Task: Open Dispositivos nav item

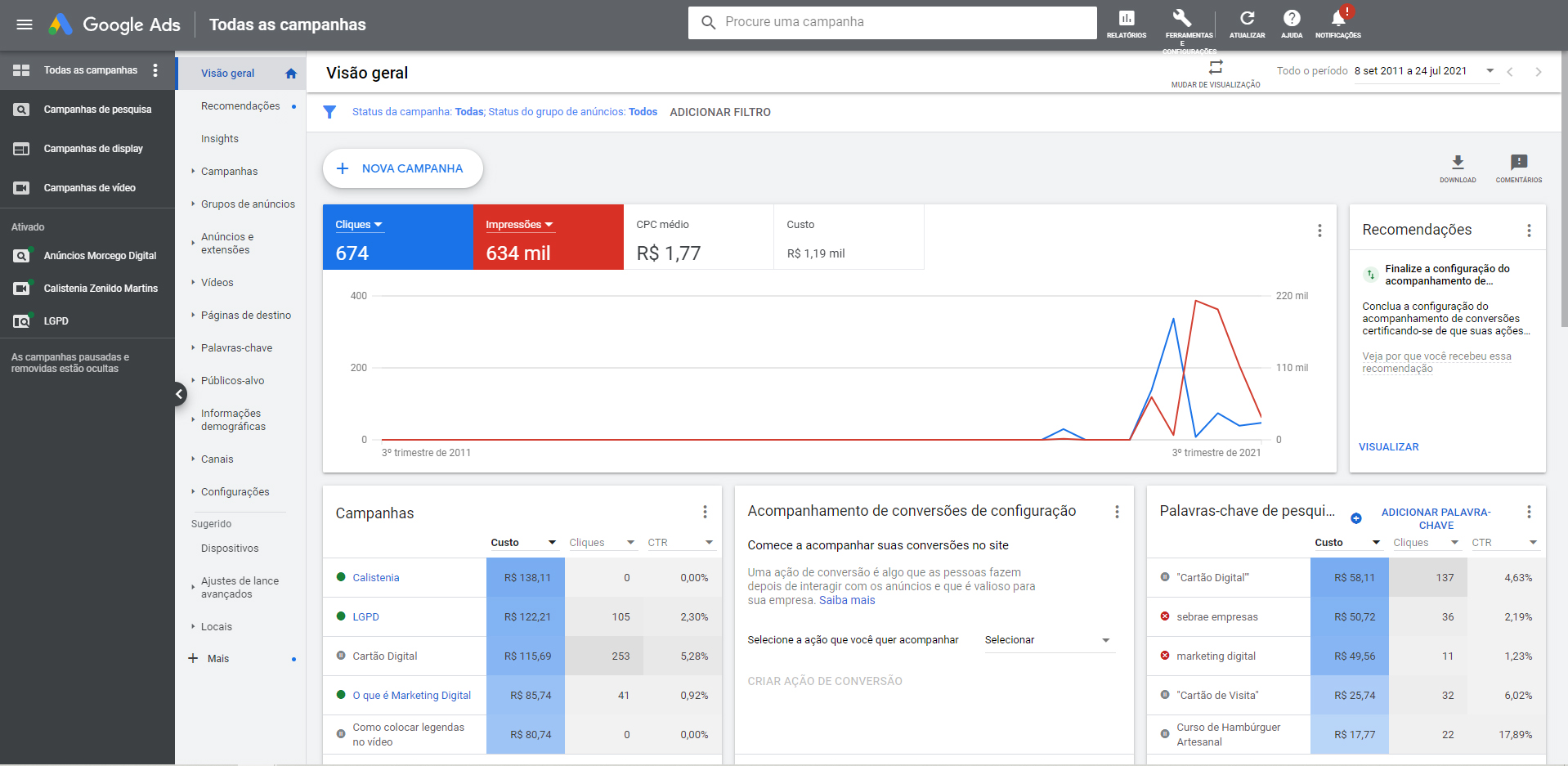Action: (230, 549)
